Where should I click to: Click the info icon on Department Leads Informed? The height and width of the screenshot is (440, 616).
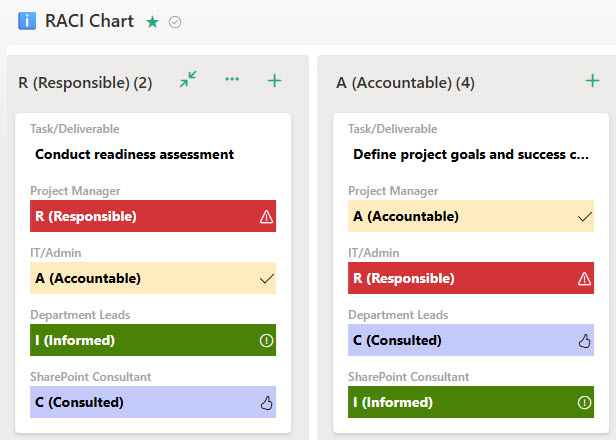tap(266, 341)
